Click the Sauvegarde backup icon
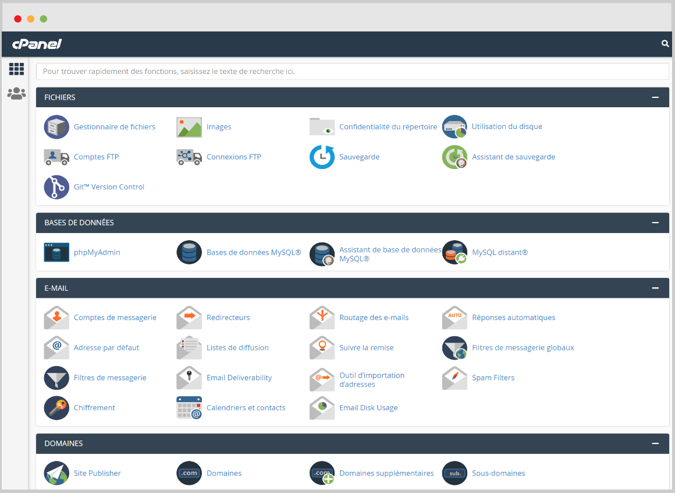 click(322, 157)
